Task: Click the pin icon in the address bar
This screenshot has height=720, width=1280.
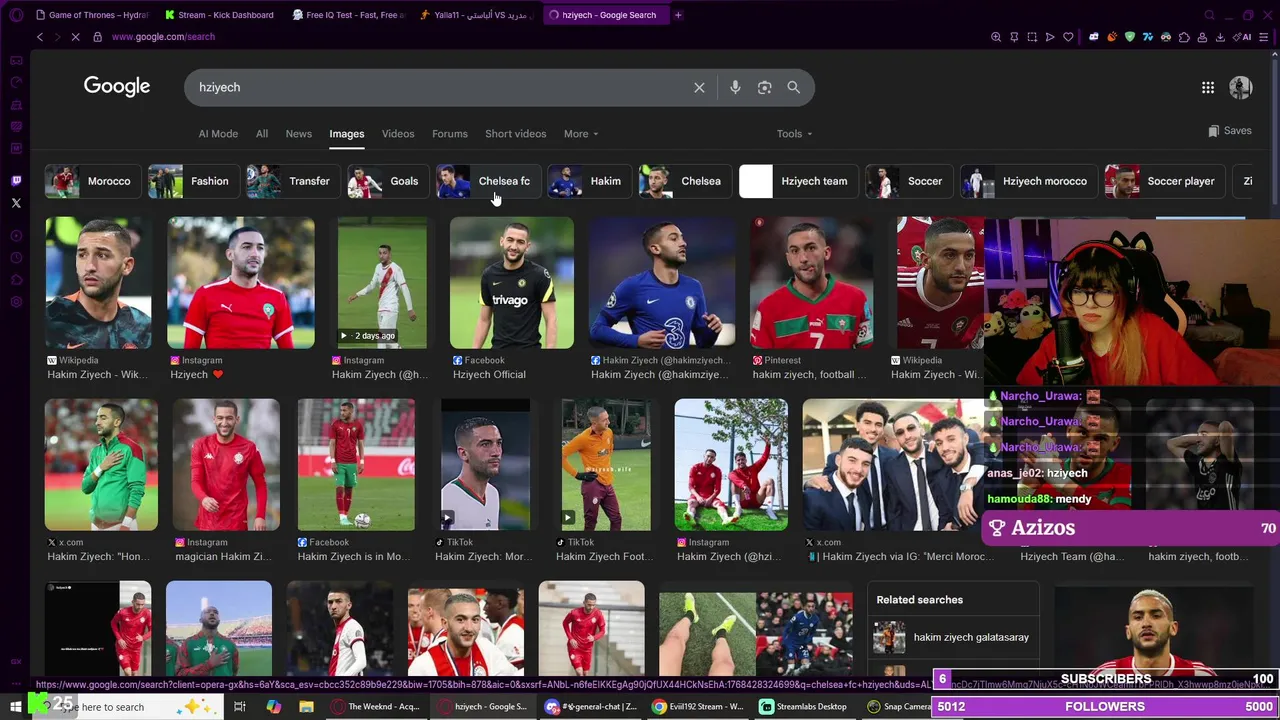Action: pos(1014,37)
